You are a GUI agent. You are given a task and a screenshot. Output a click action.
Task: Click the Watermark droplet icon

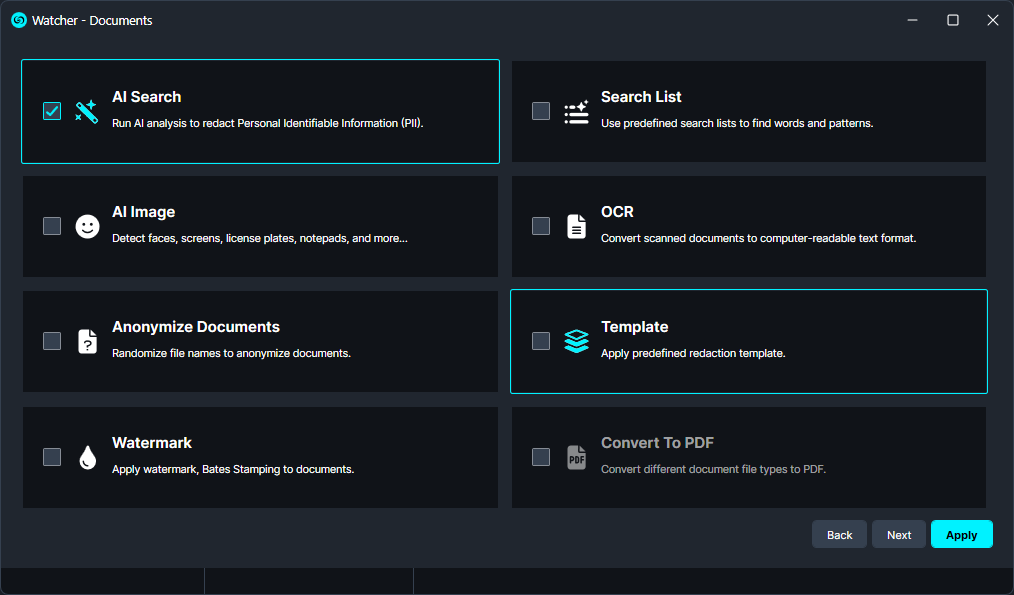[88, 457]
